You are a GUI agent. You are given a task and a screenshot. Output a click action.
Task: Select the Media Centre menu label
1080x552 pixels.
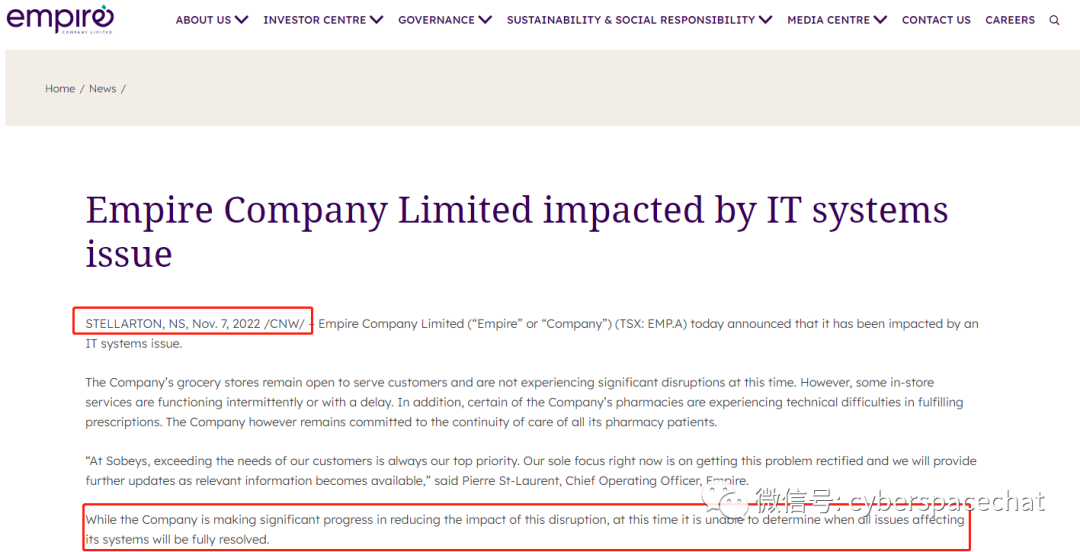pos(828,20)
